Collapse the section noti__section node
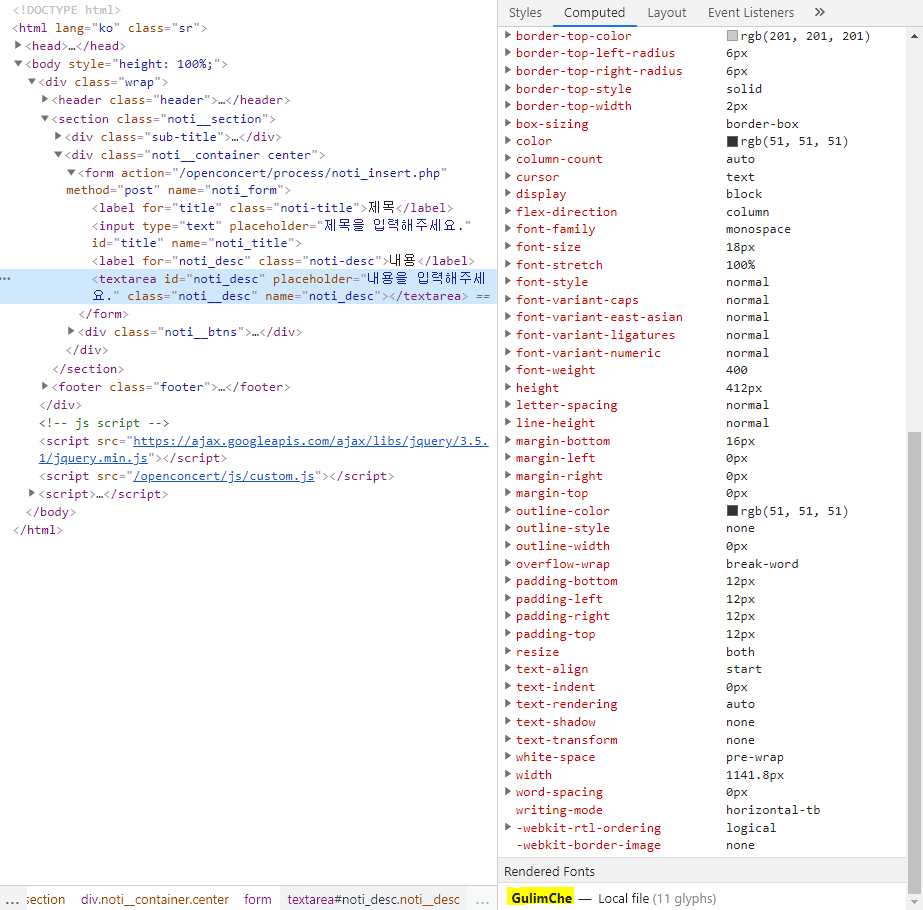Image resolution: width=923 pixels, height=910 pixels. (45, 118)
